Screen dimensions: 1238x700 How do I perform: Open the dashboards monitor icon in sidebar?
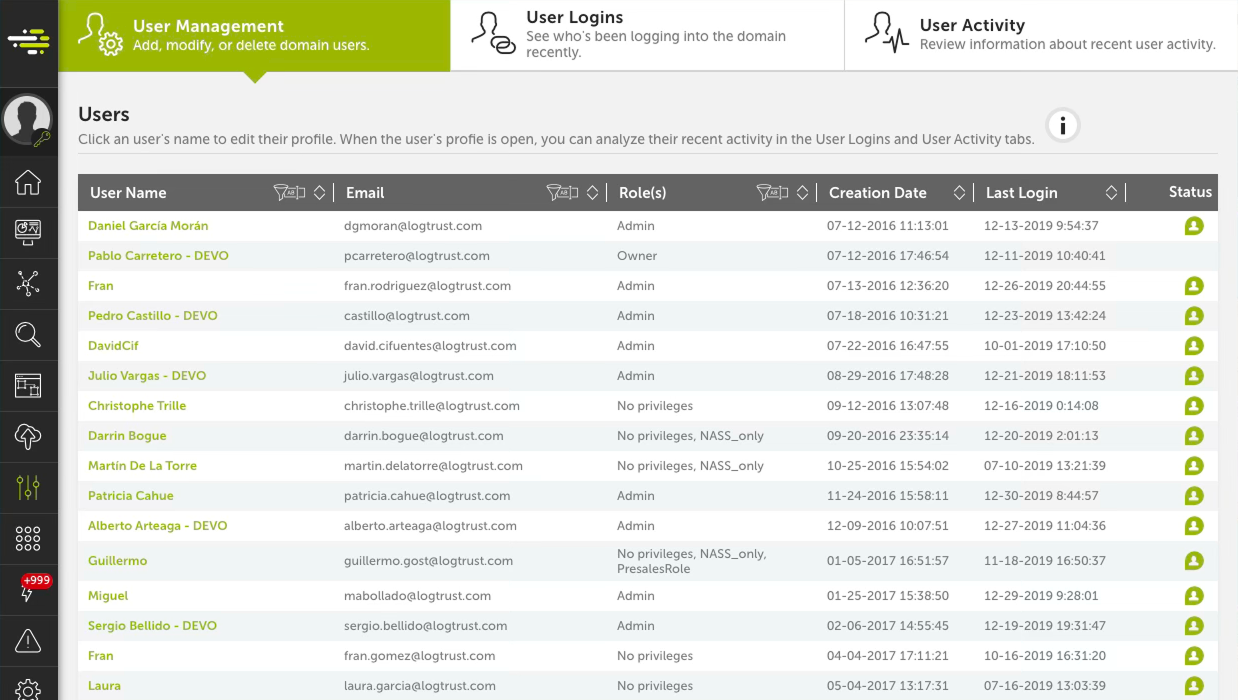point(29,233)
